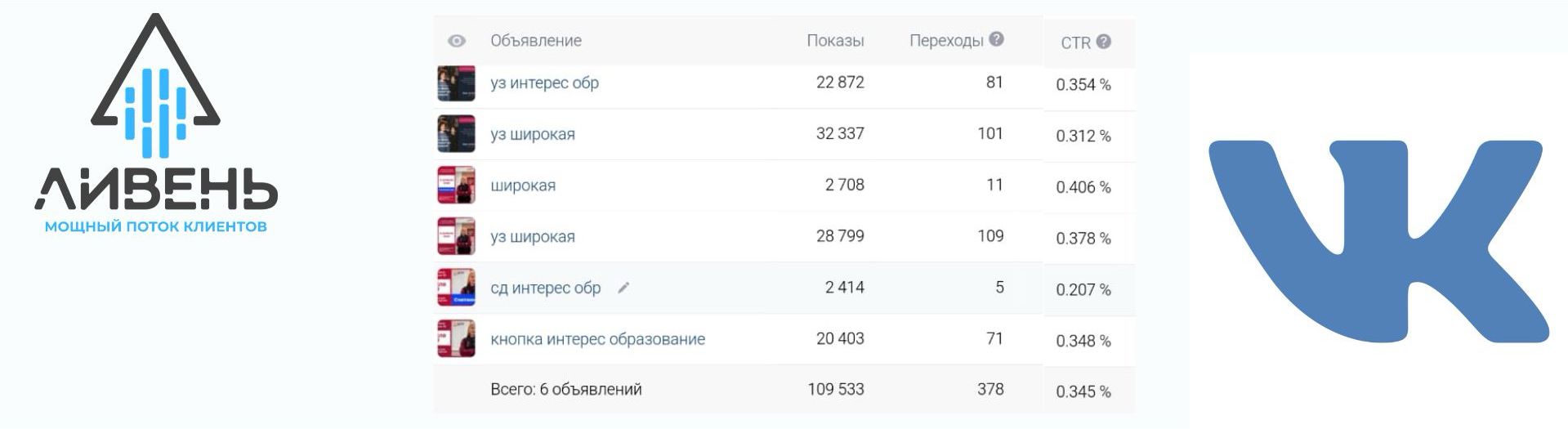Open thumbnail of кнопка интерес образование ad

point(456,338)
